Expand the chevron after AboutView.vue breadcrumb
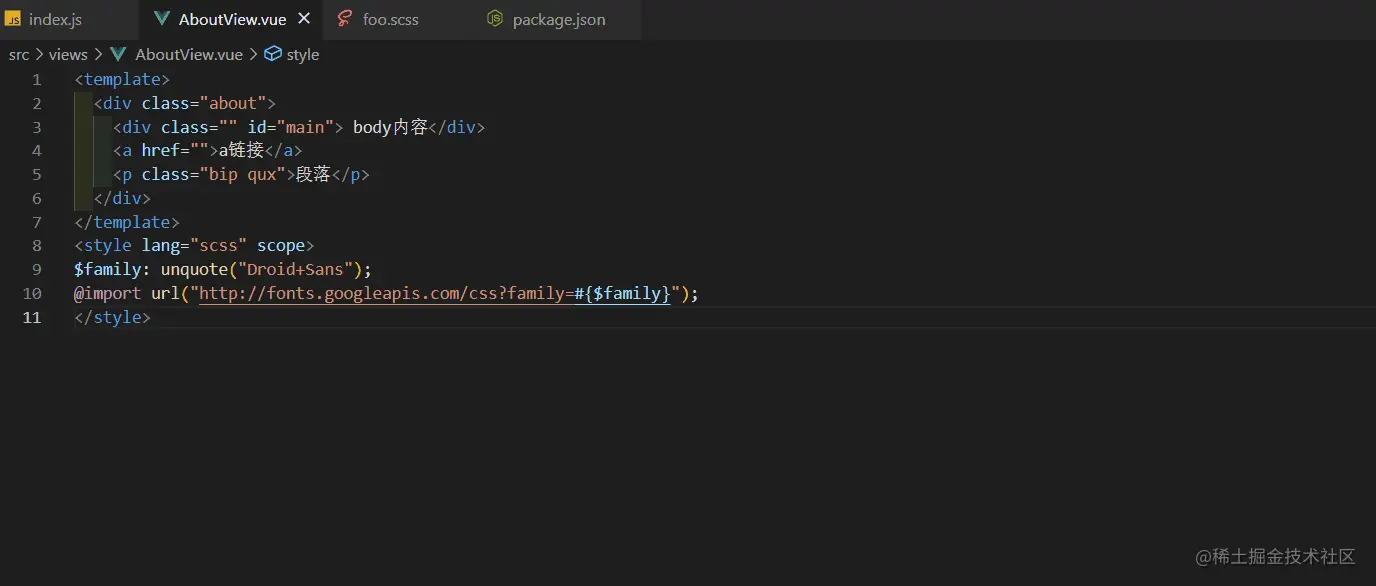 point(253,55)
